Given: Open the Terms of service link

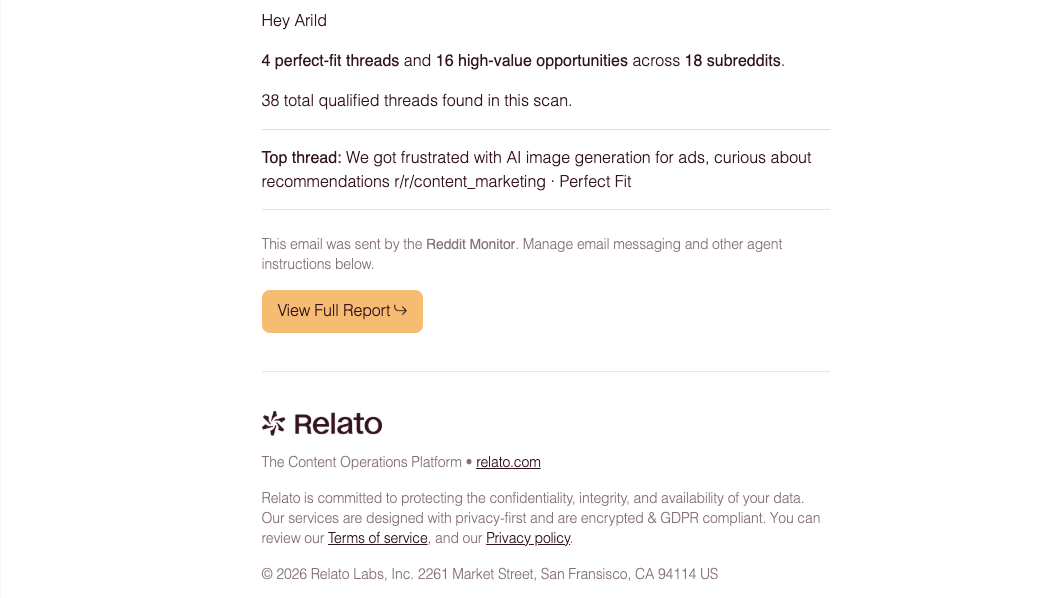Looking at the screenshot, I should pyautogui.click(x=377, y=538).
